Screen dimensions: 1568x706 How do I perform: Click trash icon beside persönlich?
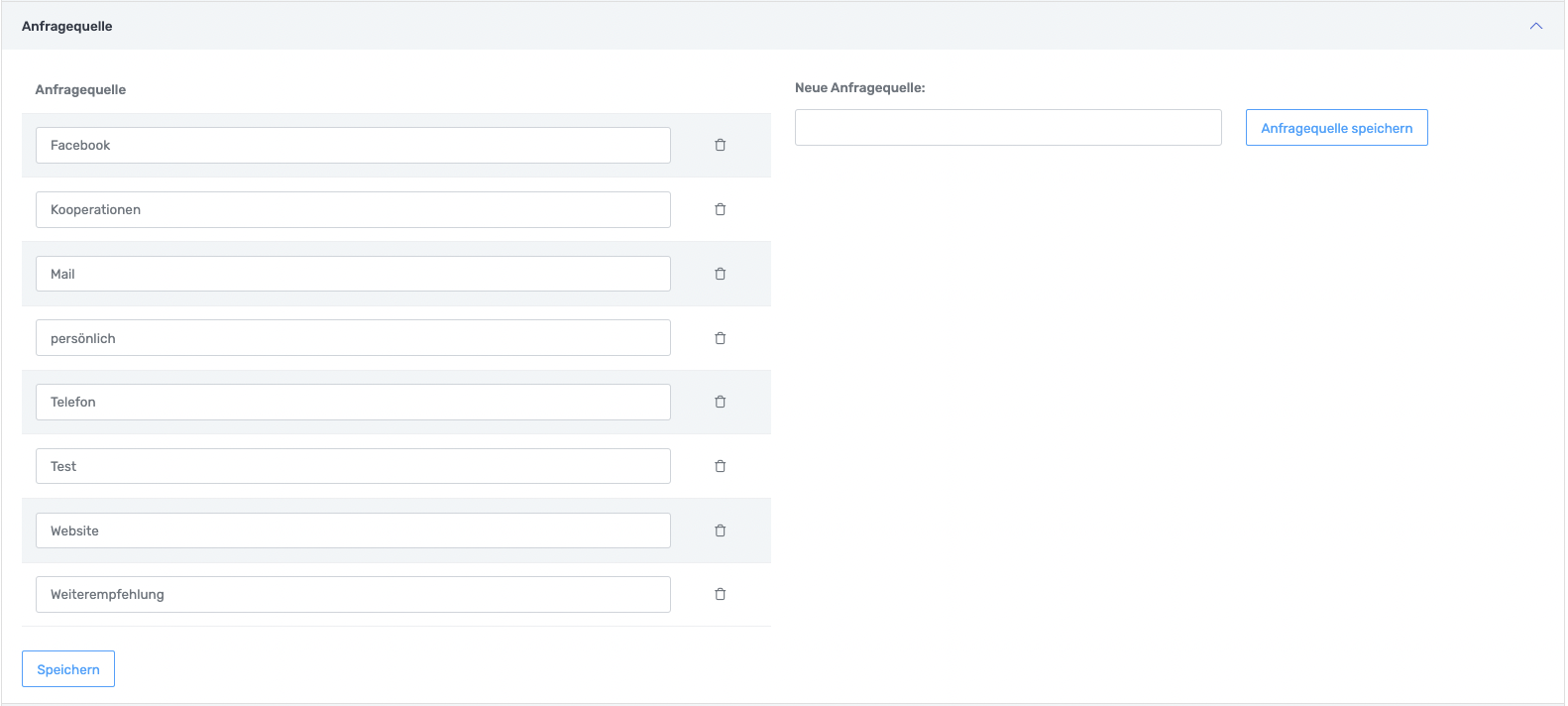coord(721,338)
